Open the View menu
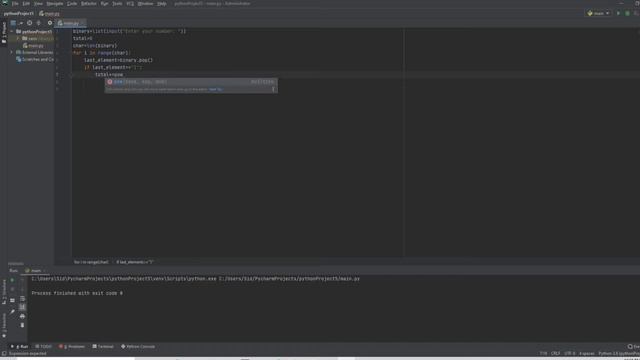Screen dimensions: 640x360 [x=38, y=4]
